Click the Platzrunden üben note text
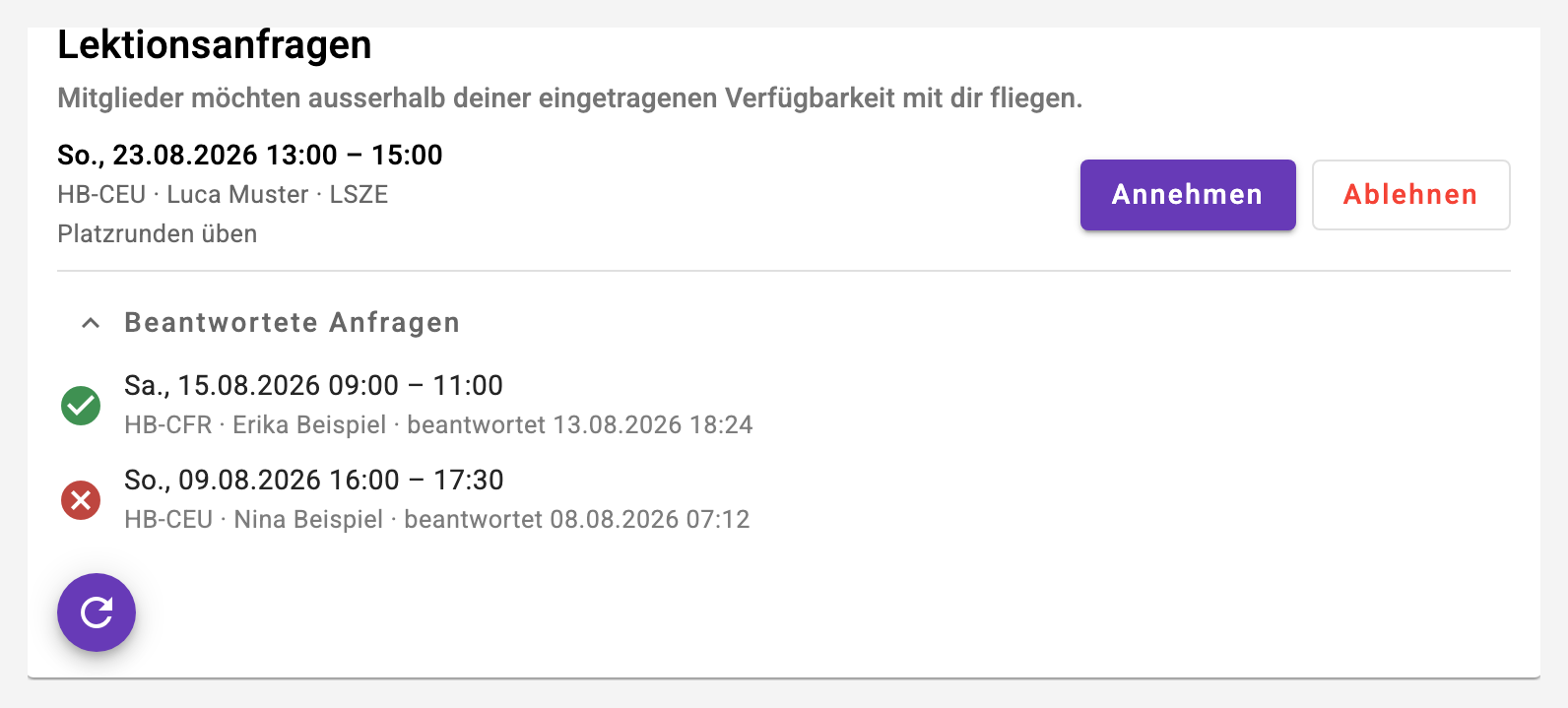 pyautogui.click(x=158, y=233)
